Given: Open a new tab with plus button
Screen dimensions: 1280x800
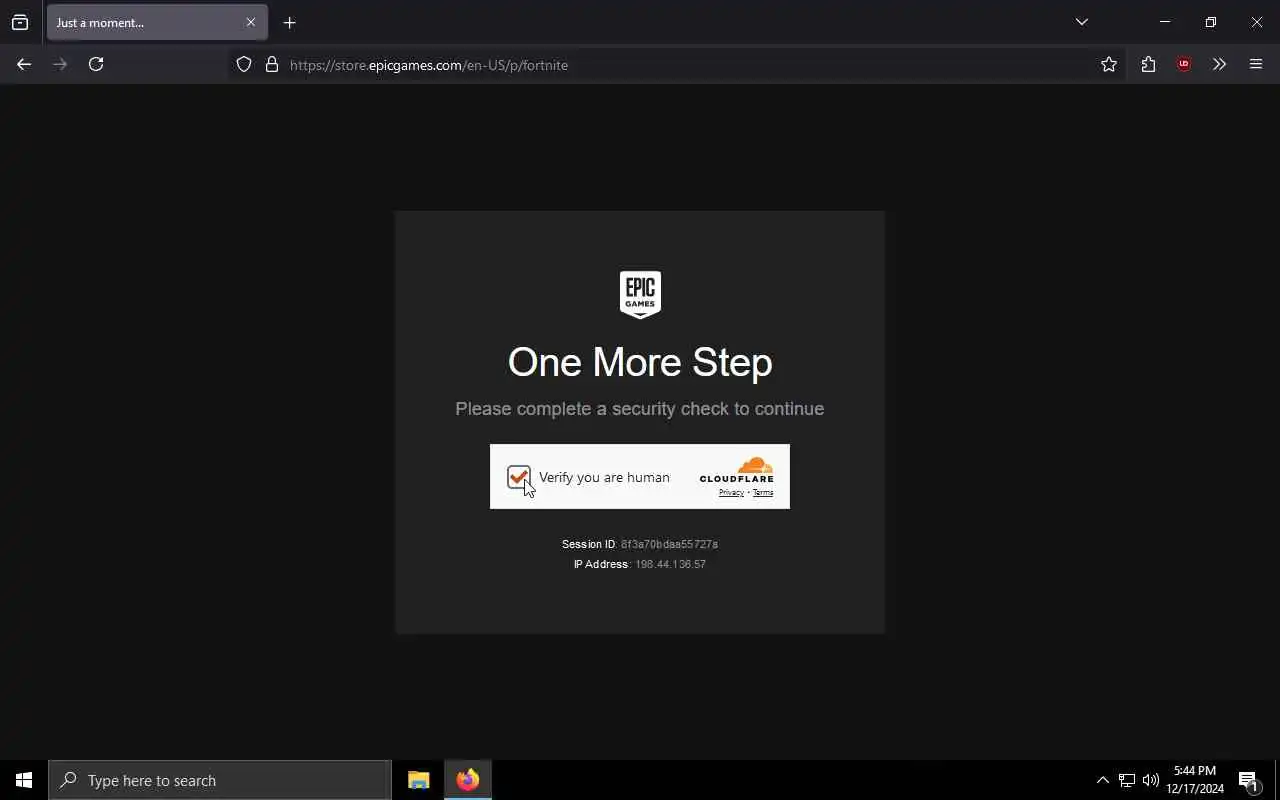Looking at the screenshot, I should pyautogui.click(x=290, y=22).
